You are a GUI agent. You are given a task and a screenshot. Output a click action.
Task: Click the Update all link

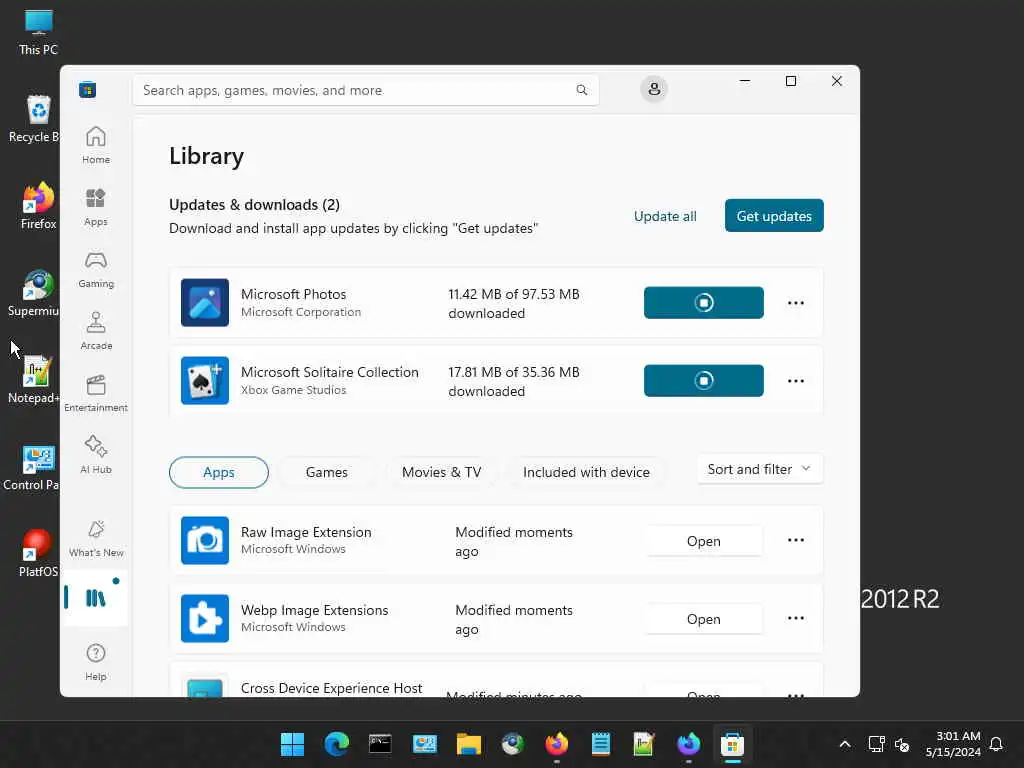(x=665, y=216)
